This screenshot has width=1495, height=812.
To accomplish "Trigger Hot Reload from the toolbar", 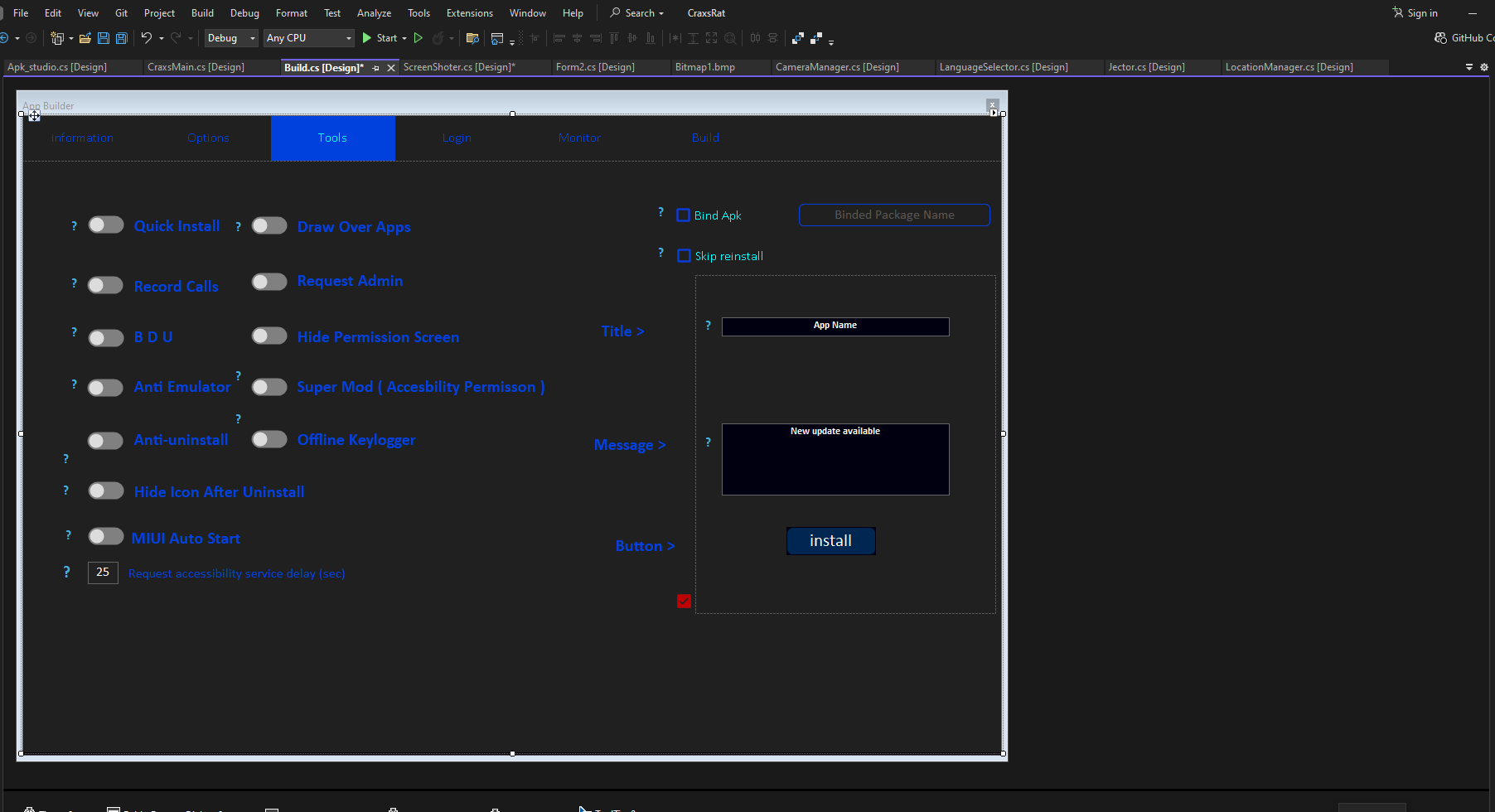I will click(x=439, y=38).
